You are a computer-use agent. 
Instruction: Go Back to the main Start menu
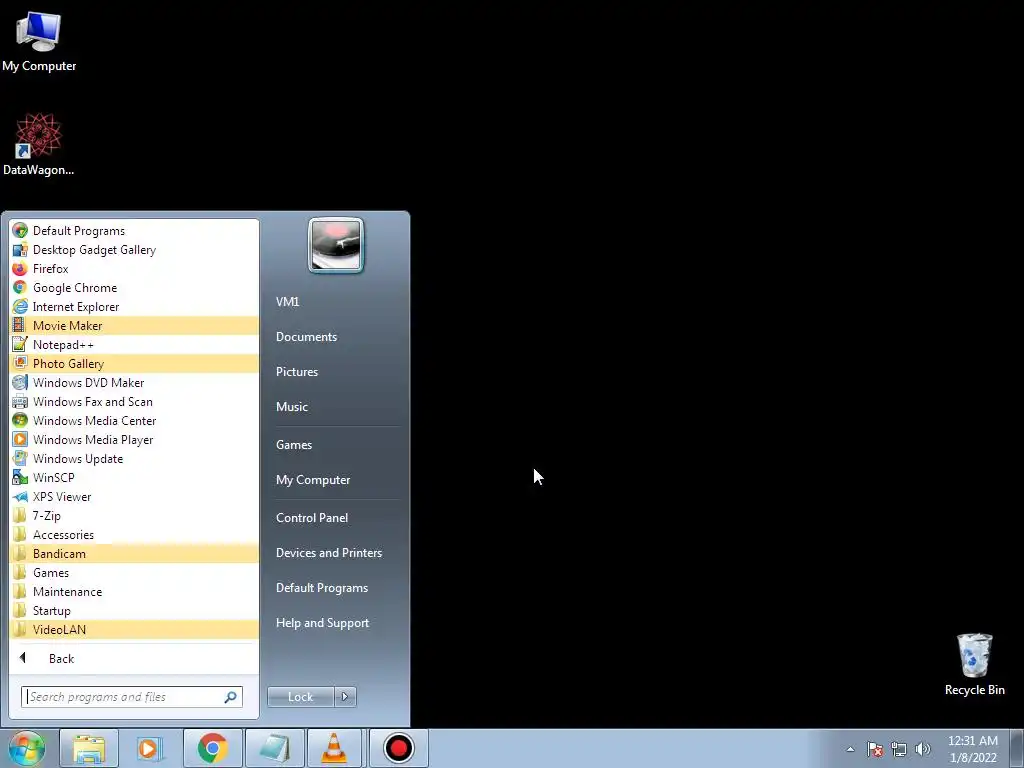tap(135, 658)
